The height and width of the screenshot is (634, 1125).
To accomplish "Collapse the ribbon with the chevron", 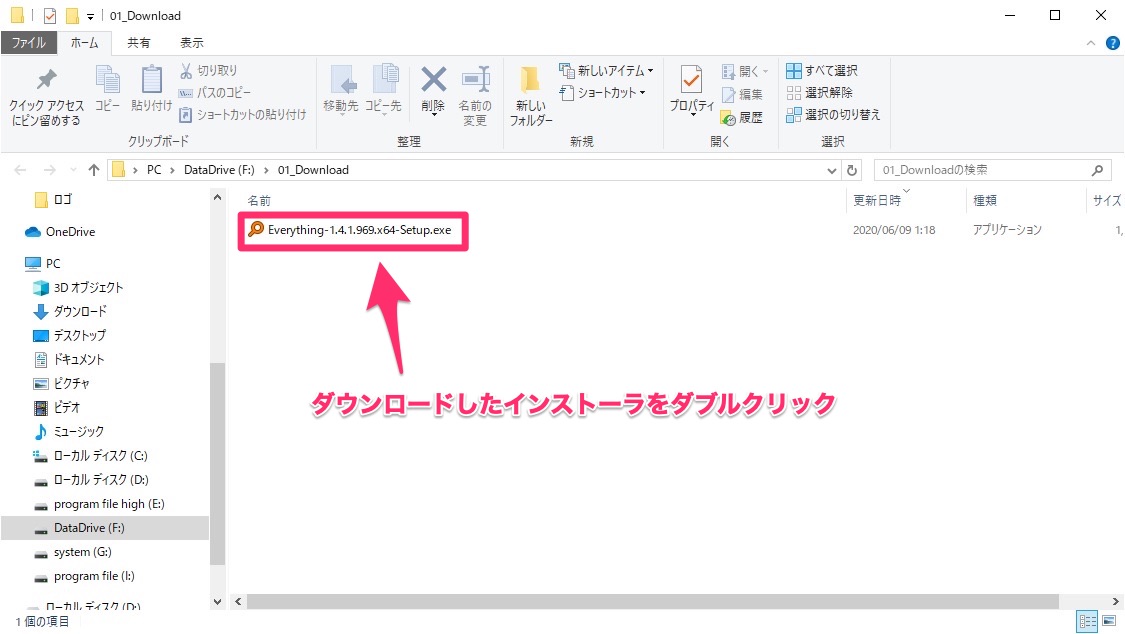I will pyautogui.click(x=1091, y=43).
